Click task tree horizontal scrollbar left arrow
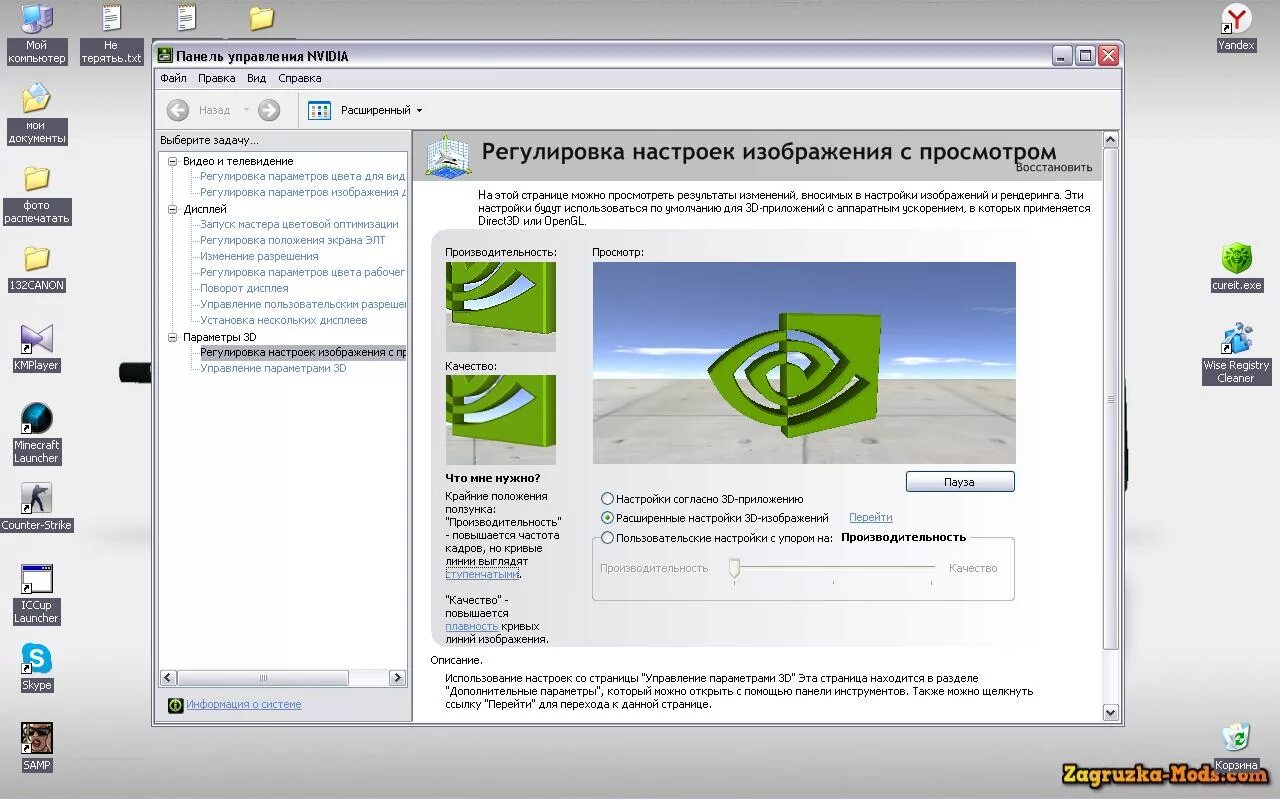This screenshot has height=800, width=1280. 168,678
